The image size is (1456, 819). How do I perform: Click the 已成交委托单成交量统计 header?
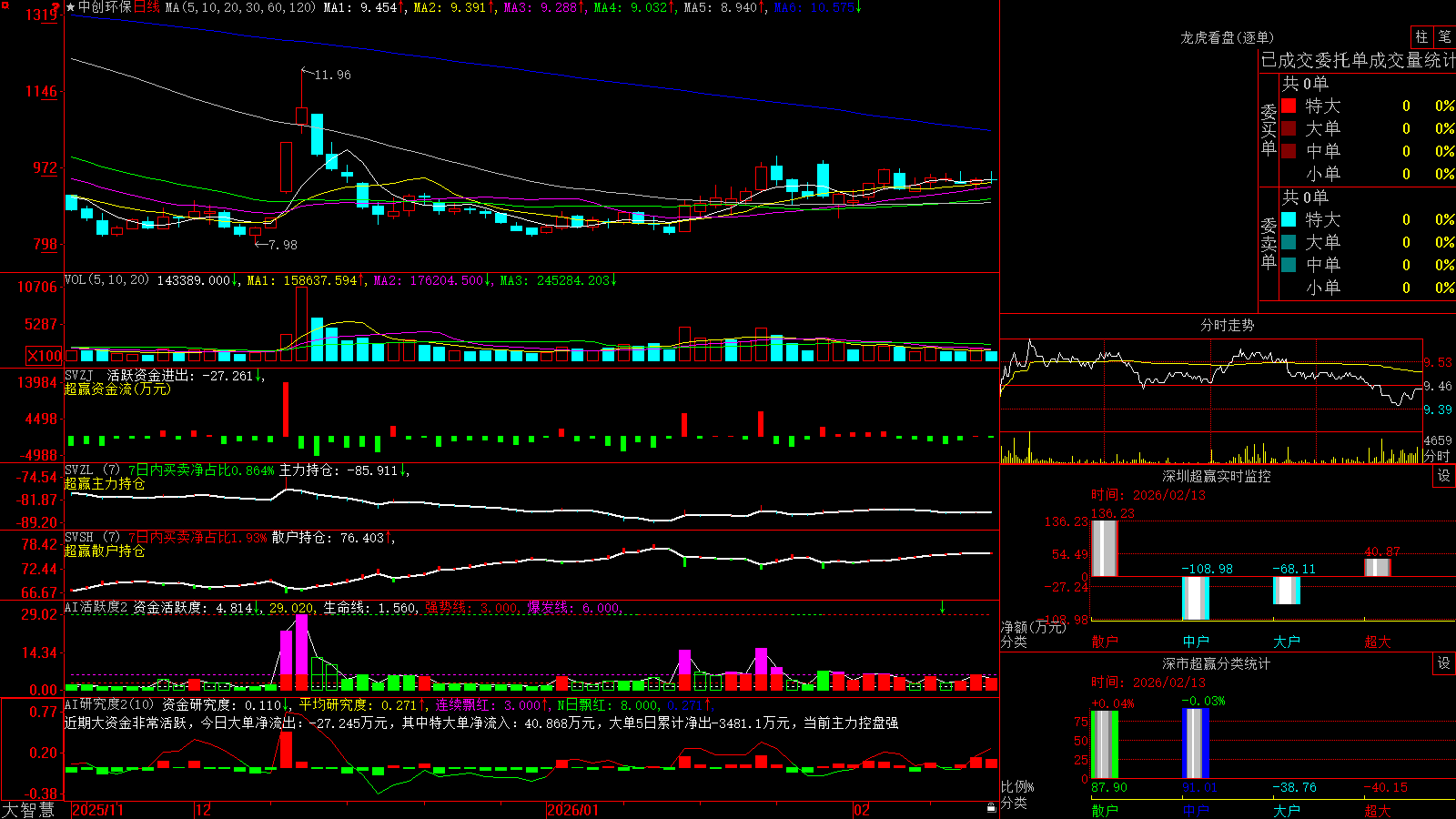pos(1359,60)
